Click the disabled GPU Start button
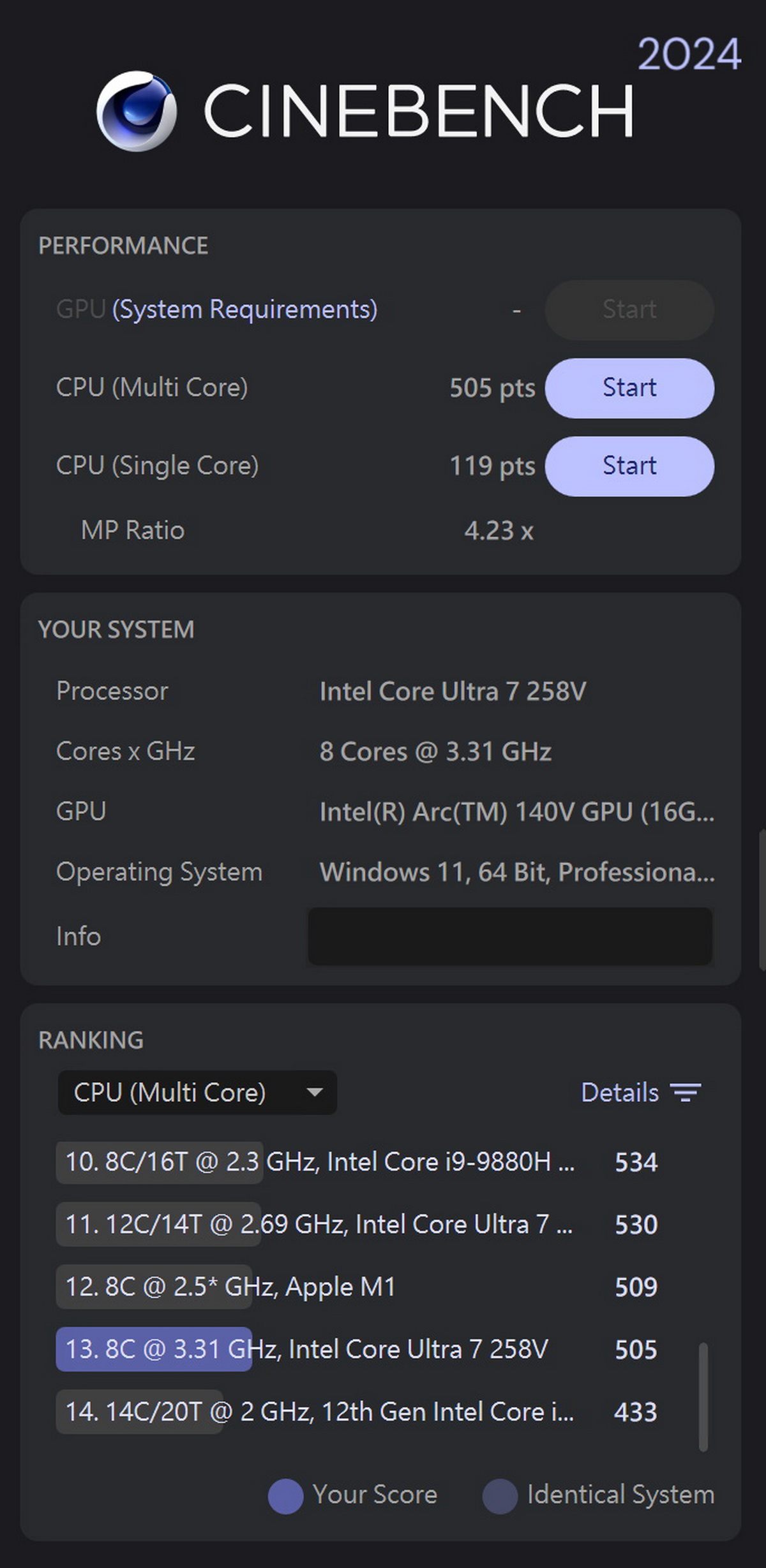Viewport: 766px width, 1568px height. click(x=629, y=310)
